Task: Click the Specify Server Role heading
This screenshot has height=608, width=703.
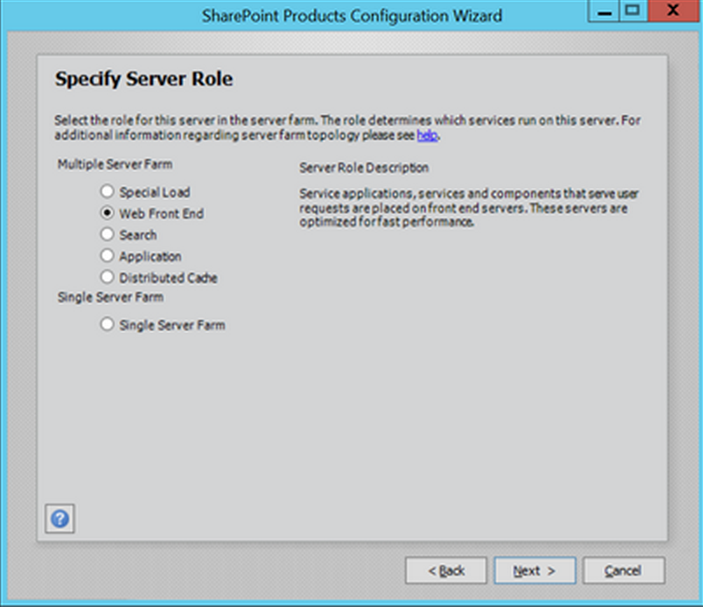Action: coord(144,79)
